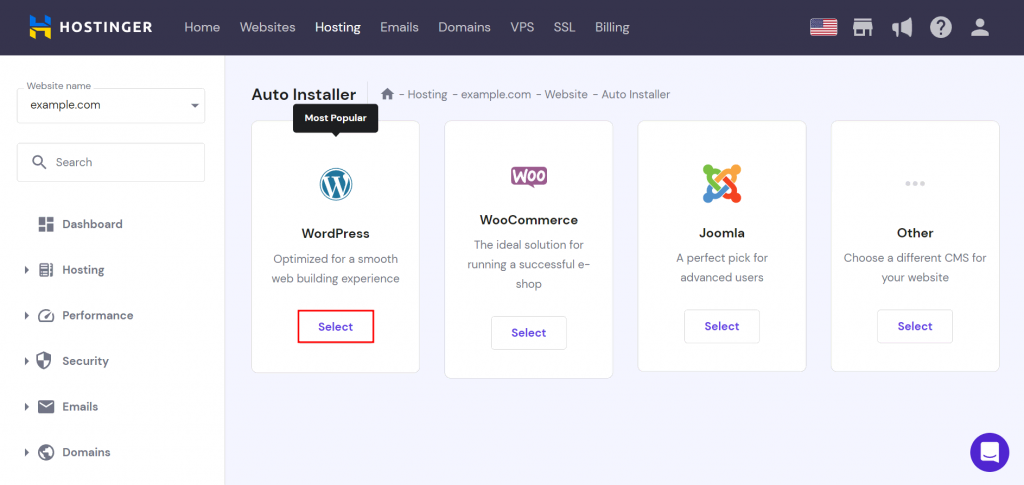Go to Billing in top navigation

click(x=612, y=27)
